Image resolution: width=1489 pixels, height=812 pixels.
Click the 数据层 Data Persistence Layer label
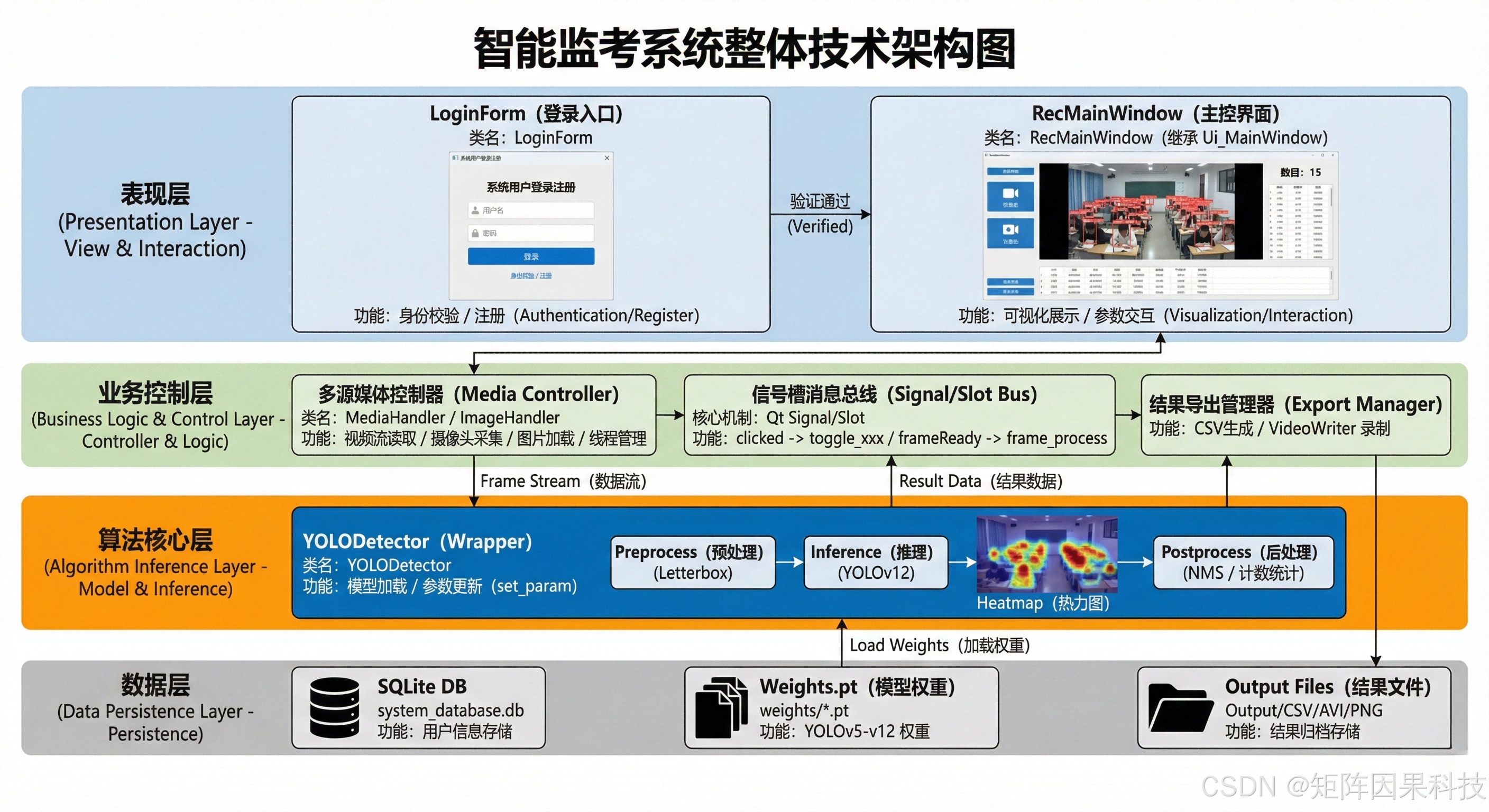pyautogui.click(x=155, y=707)
